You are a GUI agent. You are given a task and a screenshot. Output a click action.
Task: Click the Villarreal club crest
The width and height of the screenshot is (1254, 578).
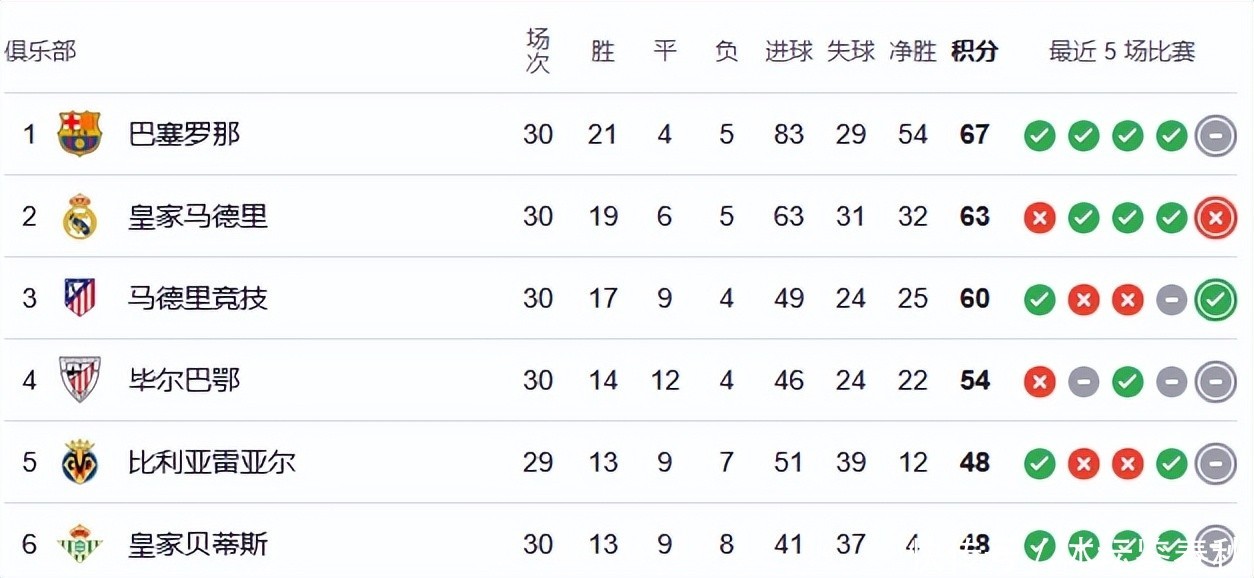pos(80,462)
